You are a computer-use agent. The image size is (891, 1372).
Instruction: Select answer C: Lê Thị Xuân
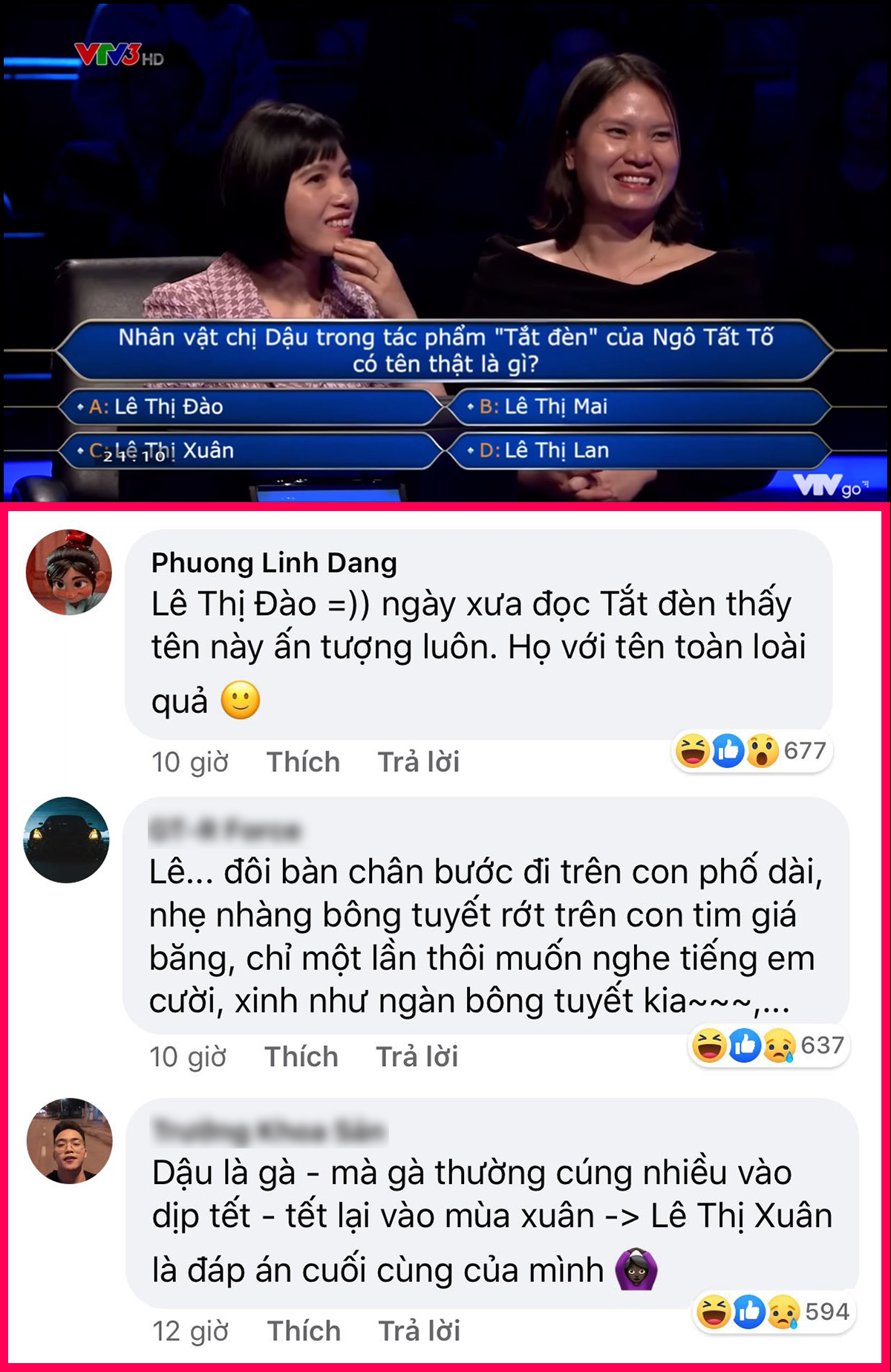click(251, 451)
